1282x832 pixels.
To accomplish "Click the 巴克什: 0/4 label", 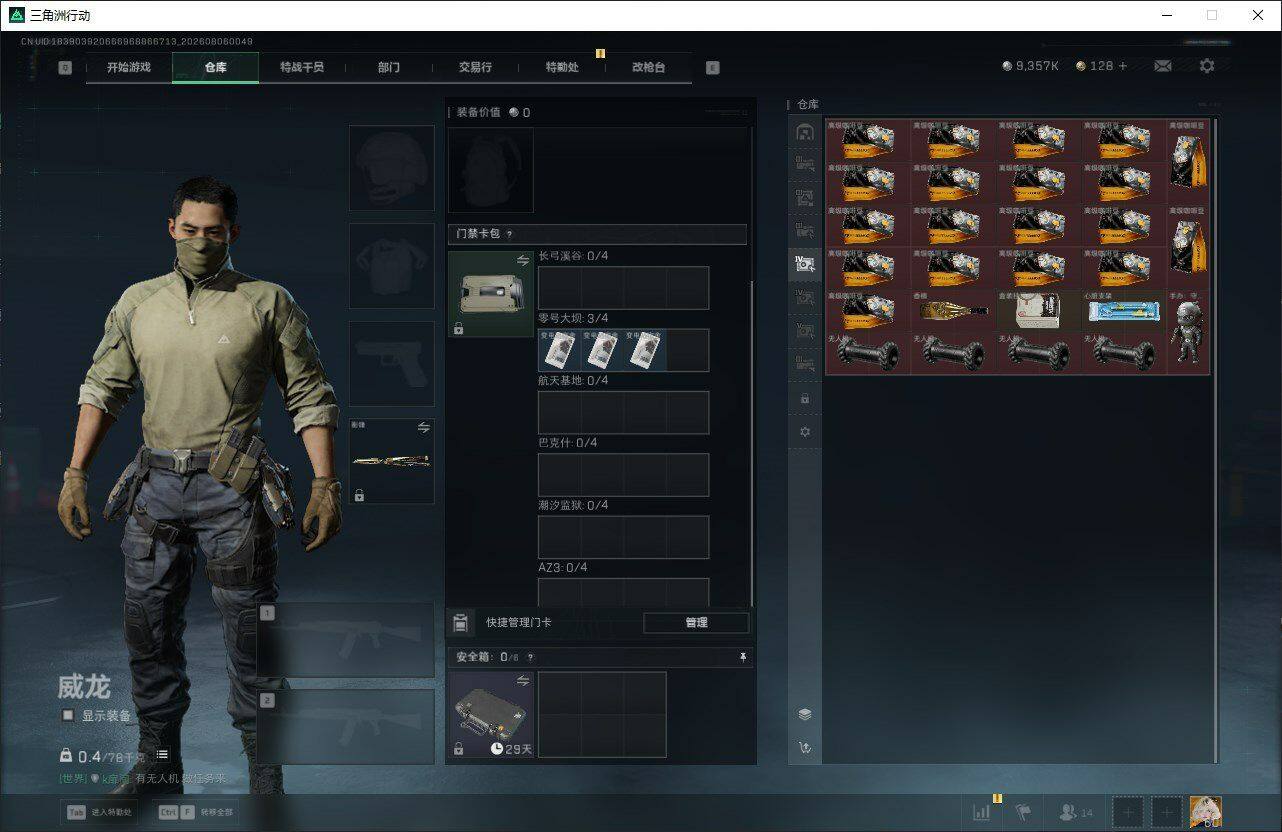I will pyautogui.click(x=567, y=443).
